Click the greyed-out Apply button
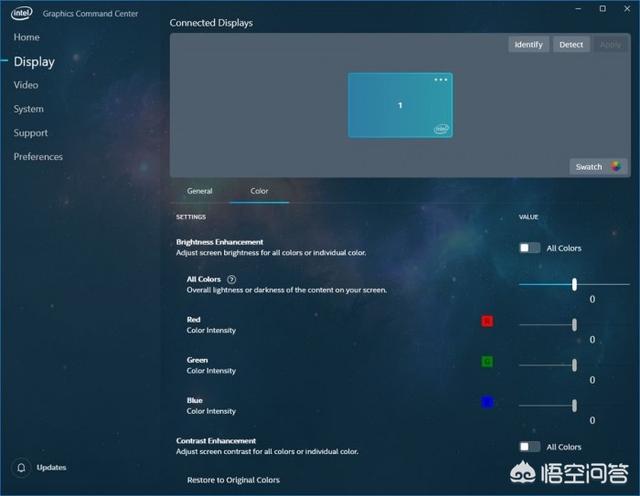Viewport: 640px width, 496px height. [610, 44]
